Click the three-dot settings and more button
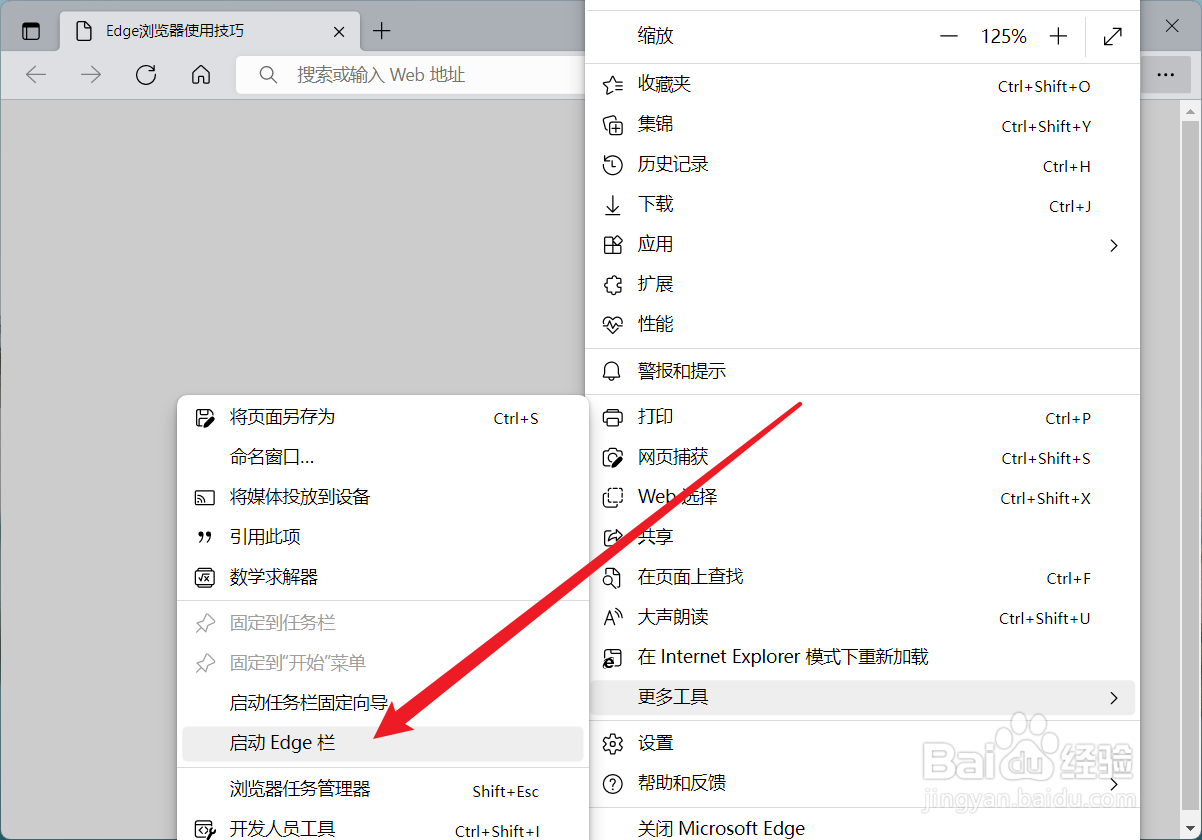Viewport: 1202px width, 840px height. tap(1165, 75)
